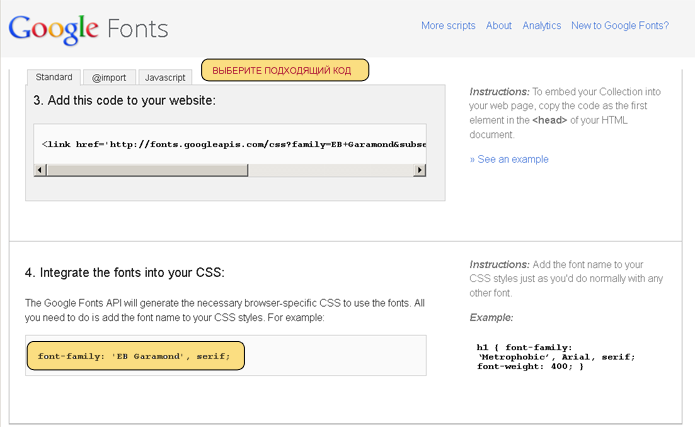Click the h1 Metrophobic example code

pos(556,357)
